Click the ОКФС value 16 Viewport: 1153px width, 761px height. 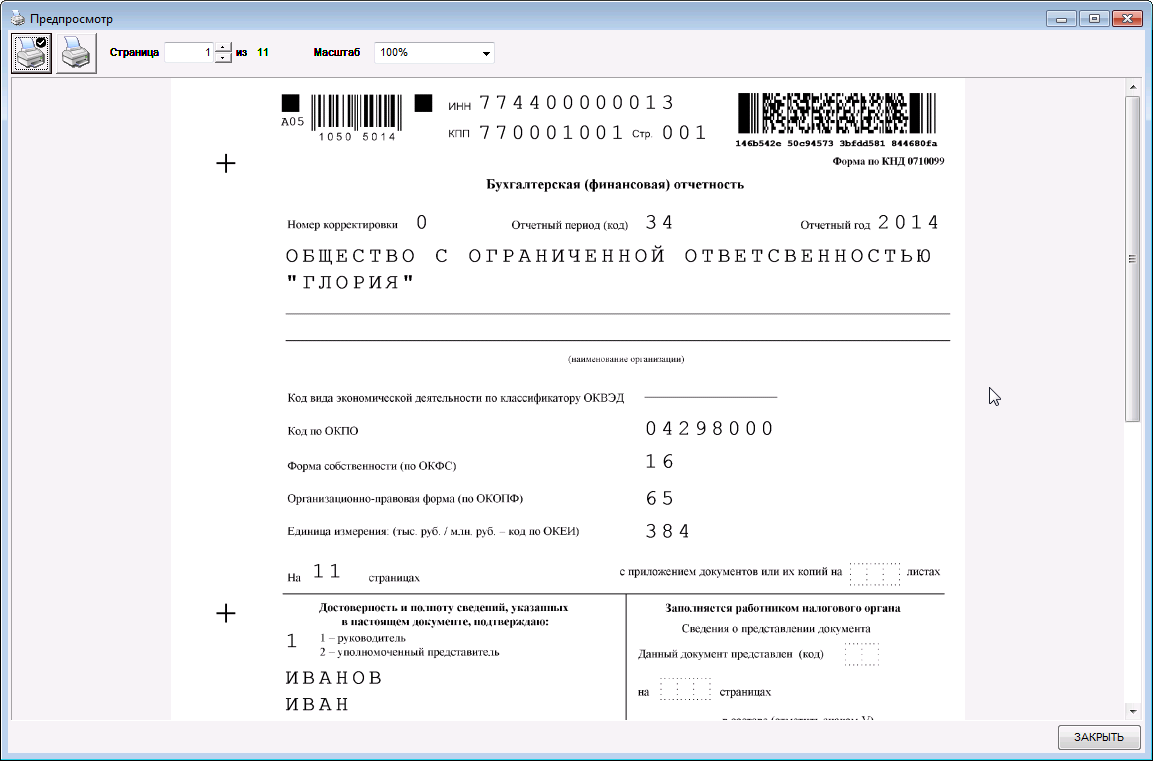(660, 462)
